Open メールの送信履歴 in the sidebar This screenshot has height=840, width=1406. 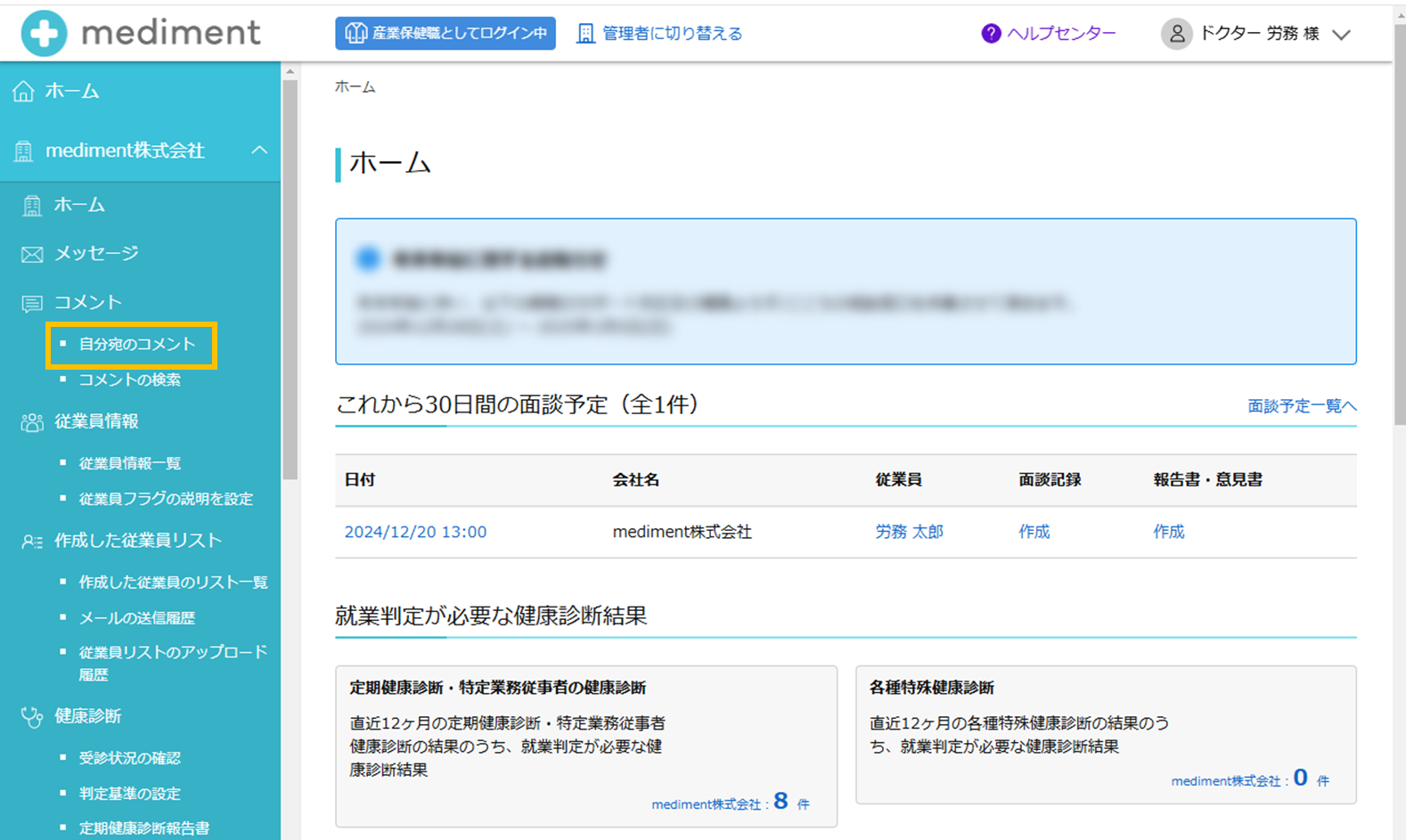tap(136, 618)
